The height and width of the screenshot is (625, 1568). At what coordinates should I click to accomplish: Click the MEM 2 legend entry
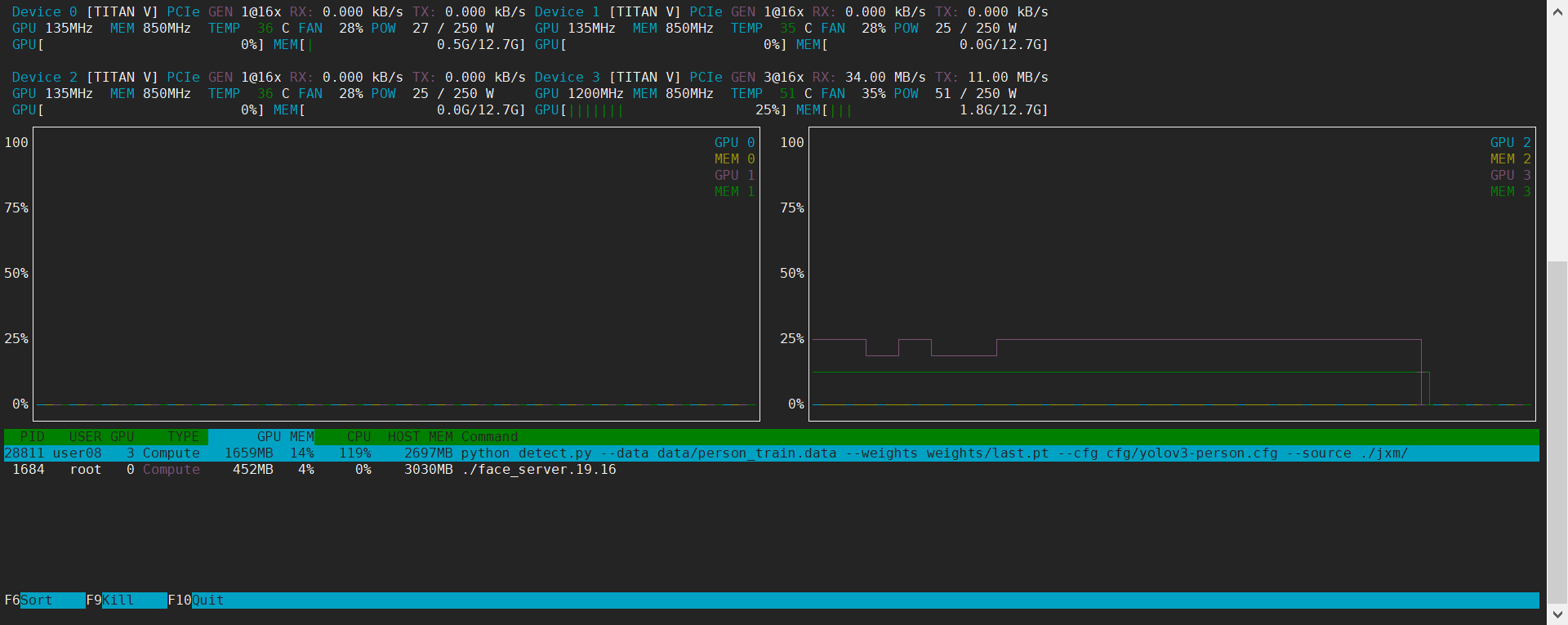1510,159
